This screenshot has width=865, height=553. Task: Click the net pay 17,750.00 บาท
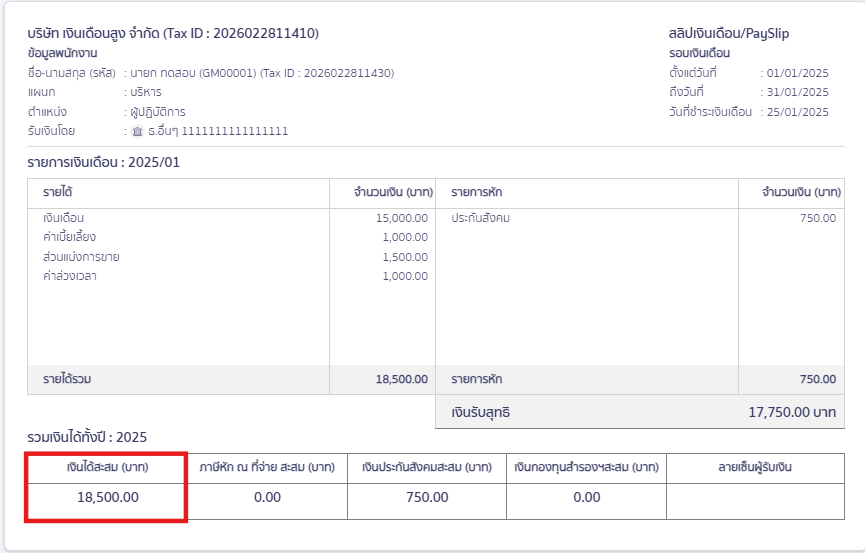pyautogui.click(x=792, y=411)
